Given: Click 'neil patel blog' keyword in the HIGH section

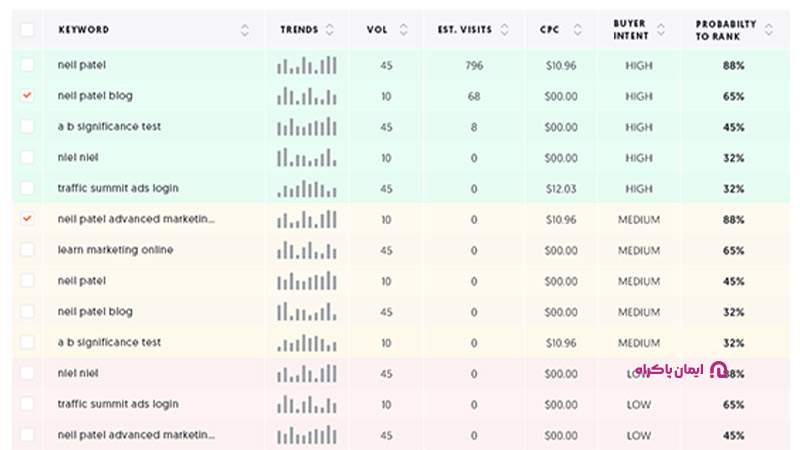Looking at the screenshot, I should [x=95, y=96].
